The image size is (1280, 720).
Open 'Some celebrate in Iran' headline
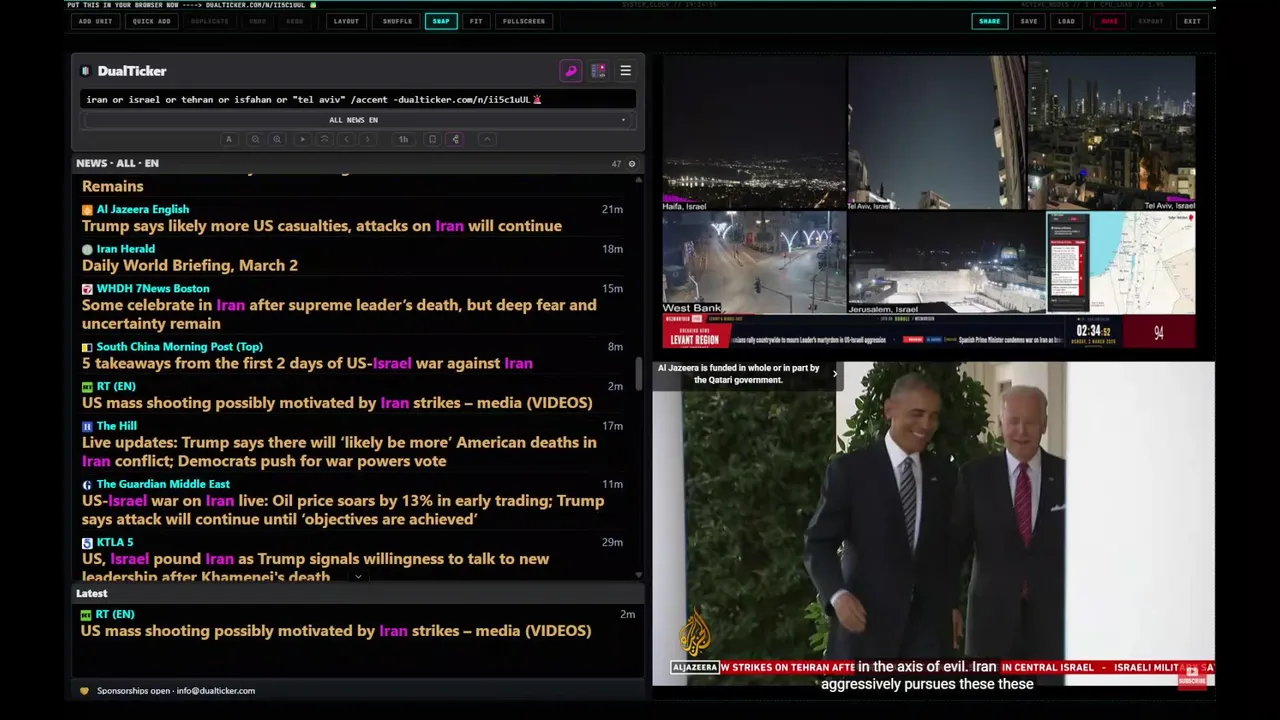[339, 314]
